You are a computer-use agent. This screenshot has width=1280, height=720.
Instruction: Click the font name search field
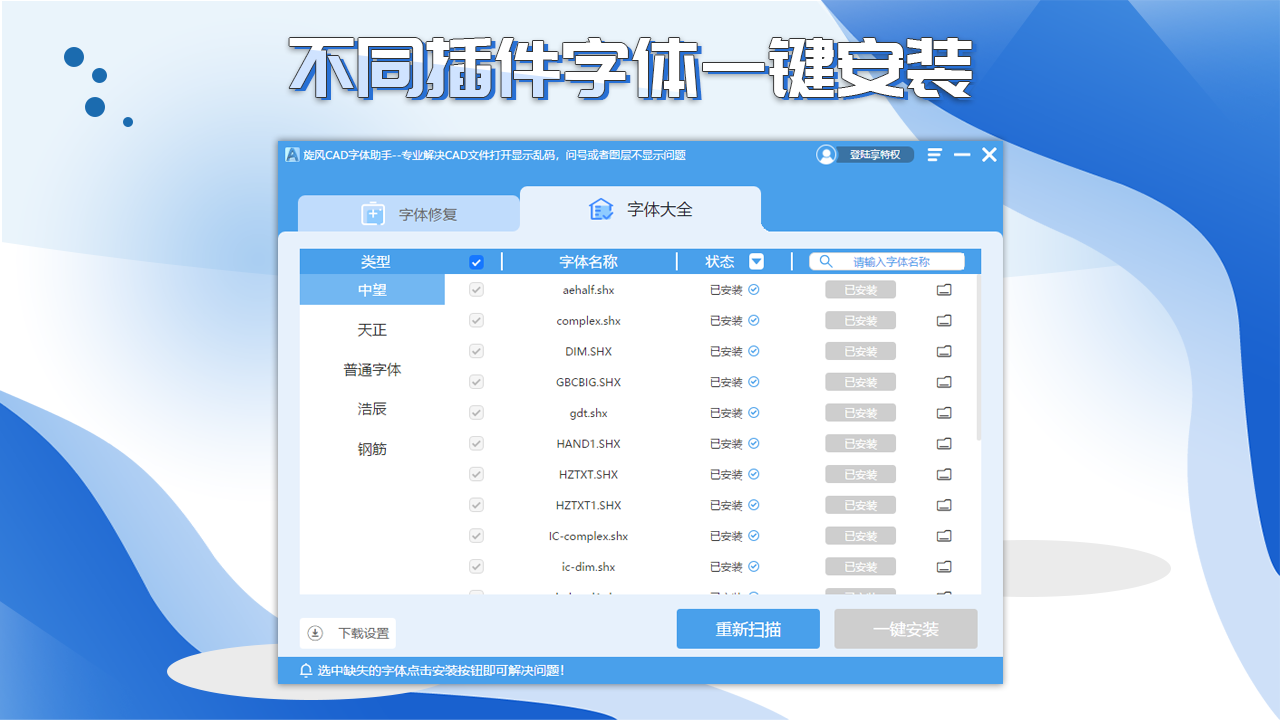tap(887, 261)
